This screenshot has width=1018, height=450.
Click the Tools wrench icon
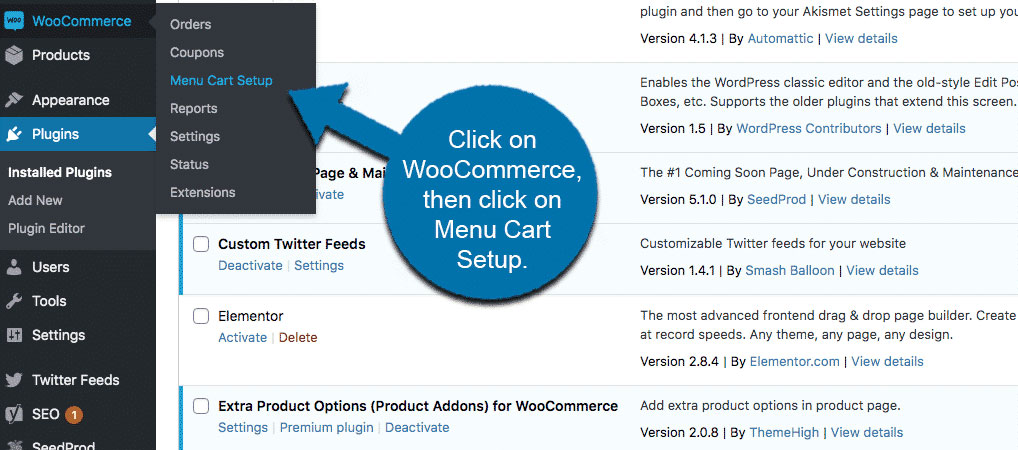pyautogui.click(x=14, y=301)
